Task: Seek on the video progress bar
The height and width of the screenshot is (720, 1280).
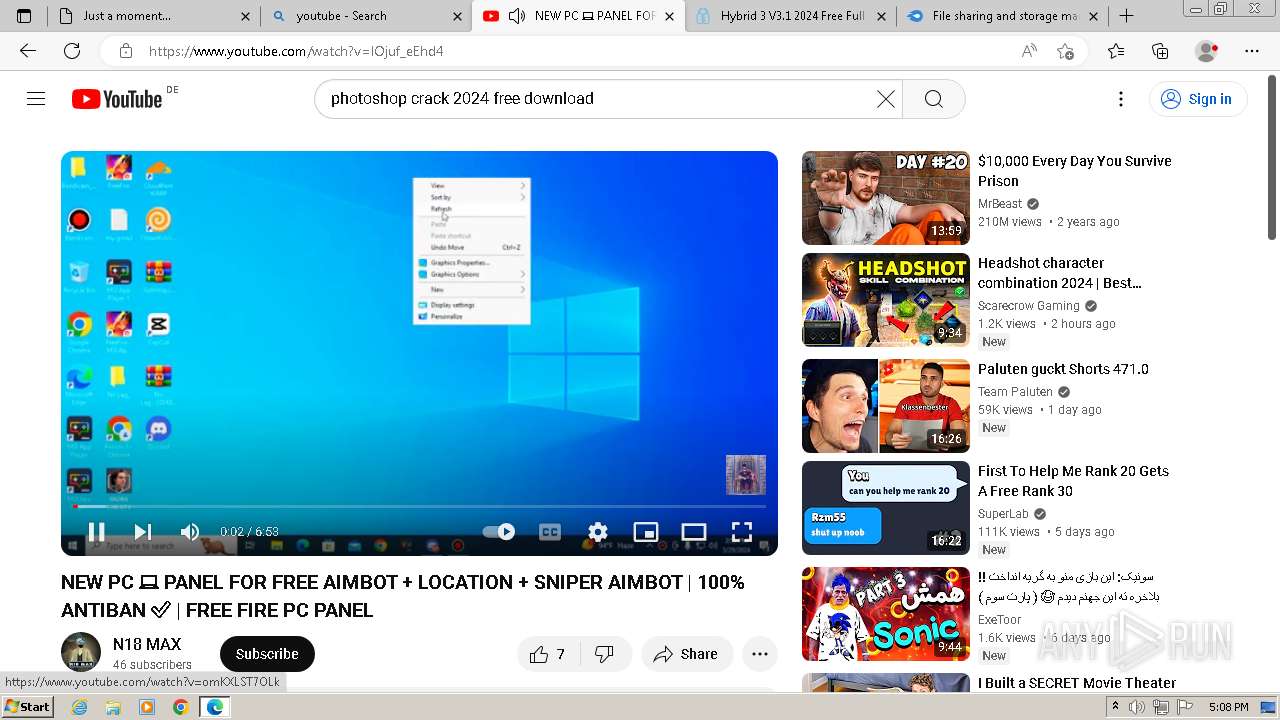Action: 419,506
